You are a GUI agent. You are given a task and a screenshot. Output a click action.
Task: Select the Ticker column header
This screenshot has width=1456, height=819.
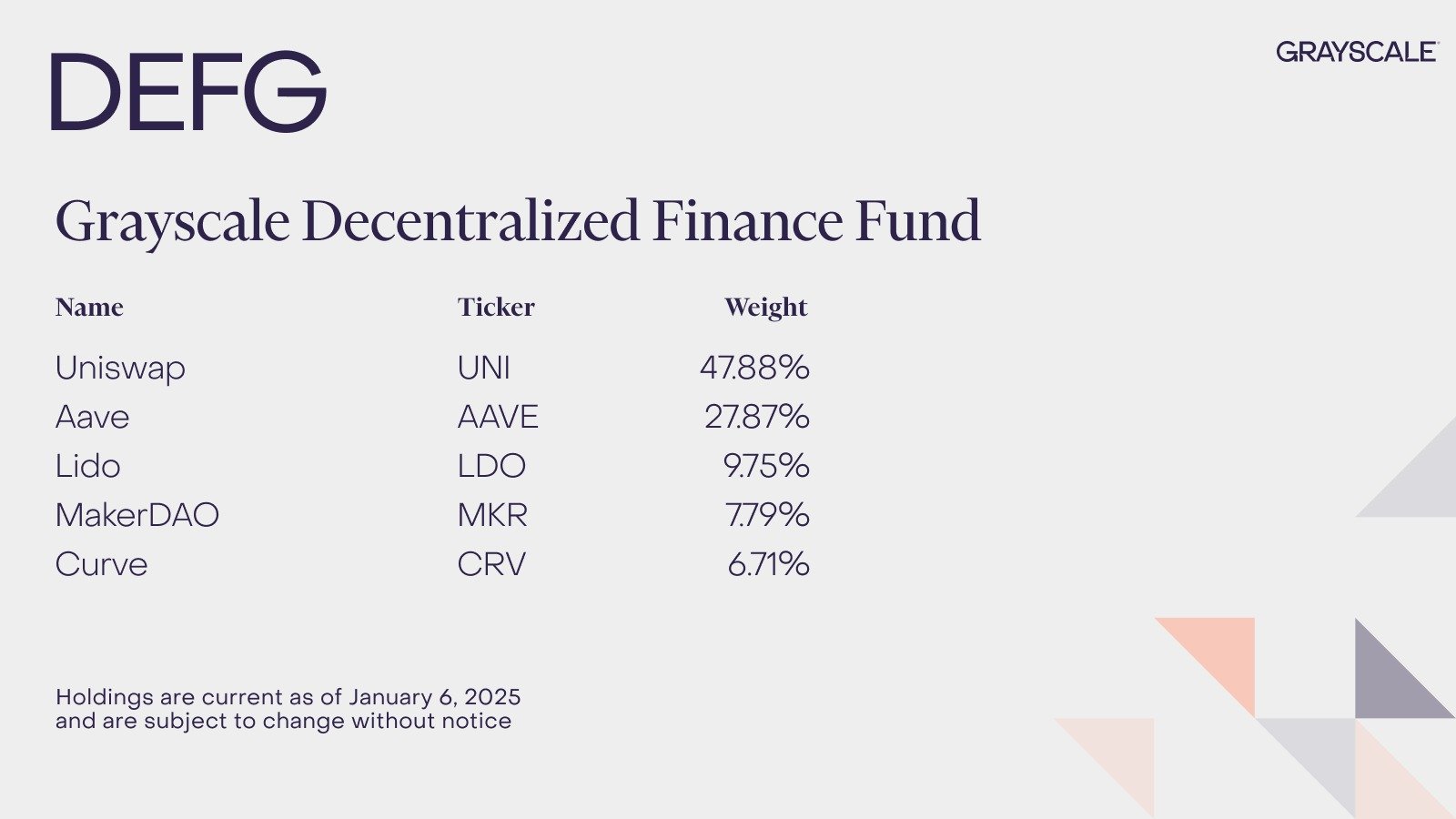pos(496,308)
